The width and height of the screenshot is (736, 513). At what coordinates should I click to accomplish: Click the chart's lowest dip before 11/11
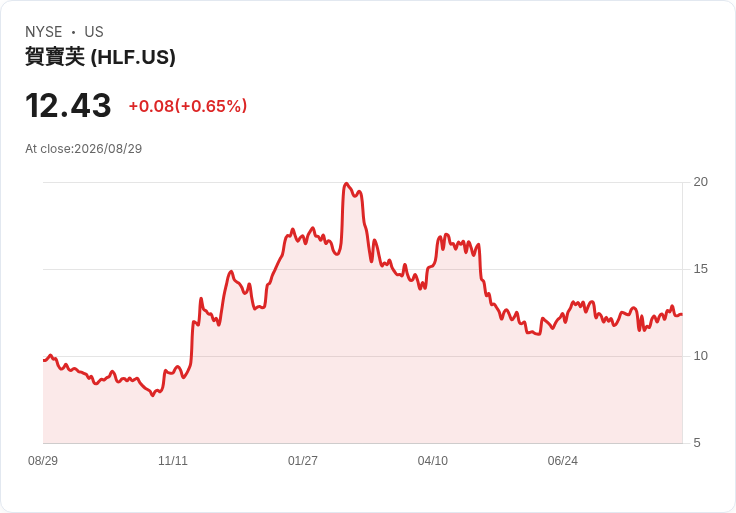tap(153, 395)
